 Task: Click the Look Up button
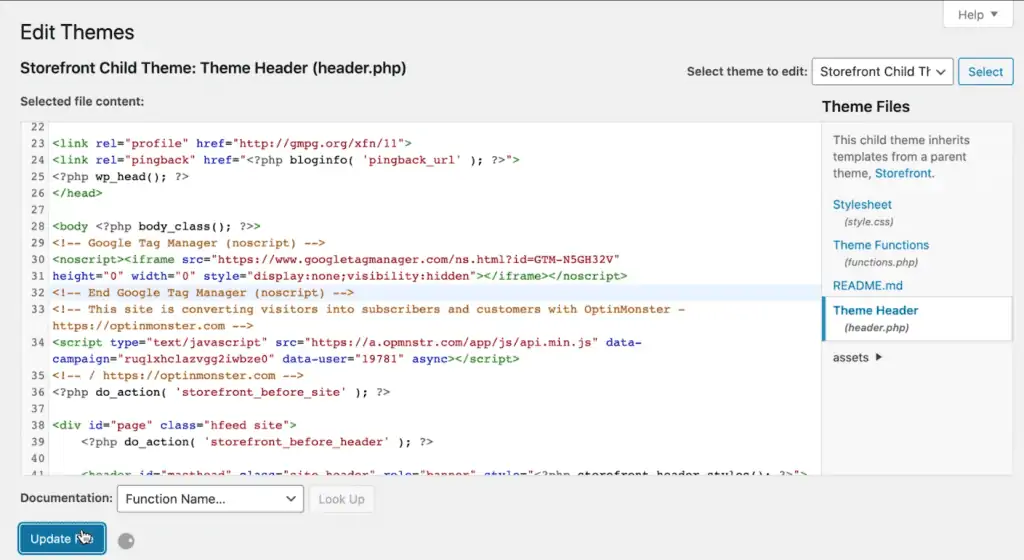pyautogui.click(x=342, y=499)
